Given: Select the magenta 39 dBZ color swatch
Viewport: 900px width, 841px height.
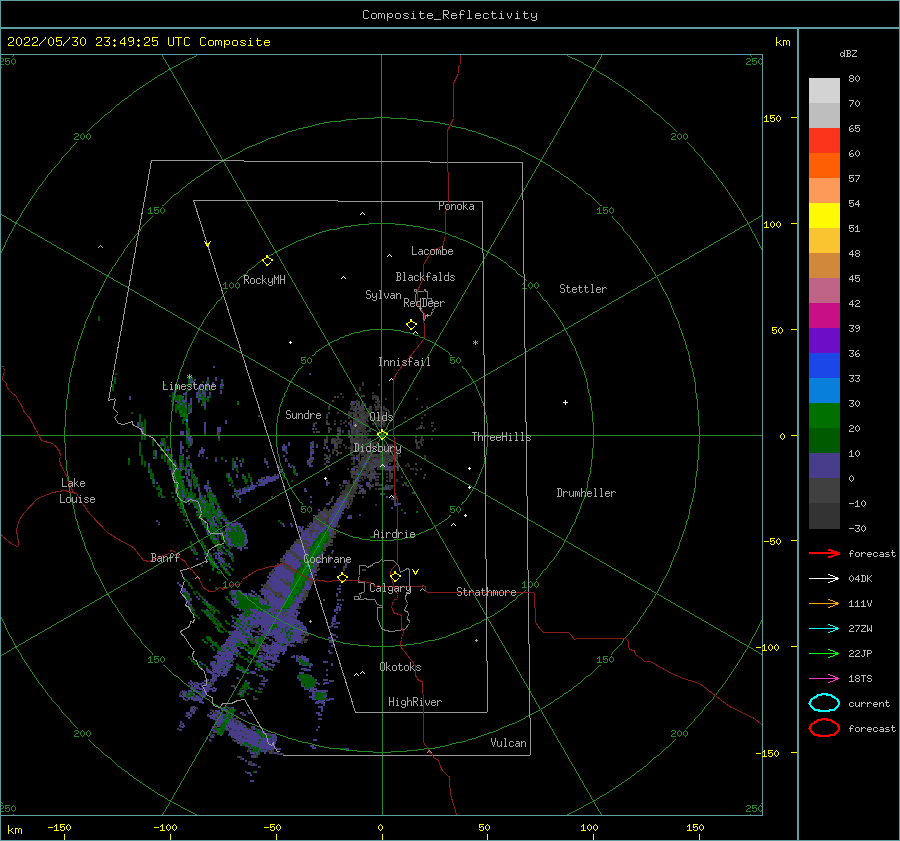Looking at the screenshot, I should pyautogui.click(x=824, y=316).
